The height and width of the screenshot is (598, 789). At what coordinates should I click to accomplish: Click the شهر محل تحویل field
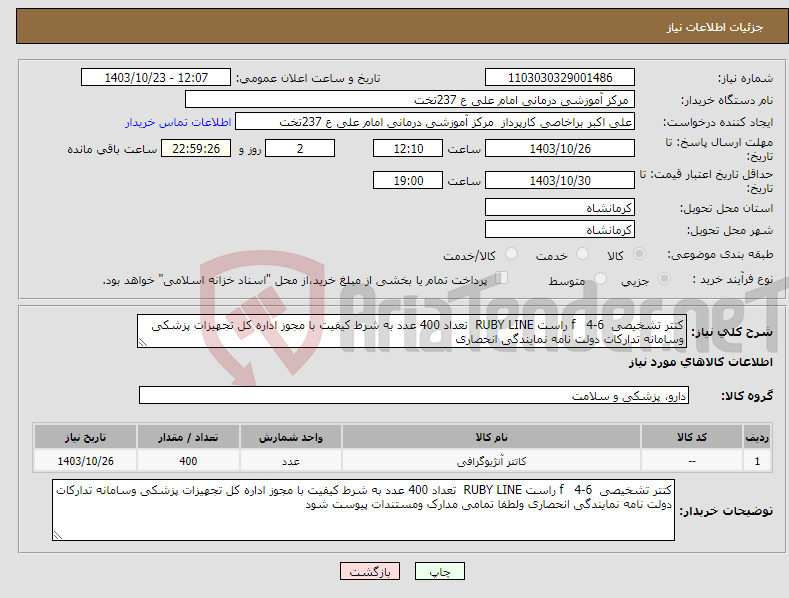pos(560,230)
